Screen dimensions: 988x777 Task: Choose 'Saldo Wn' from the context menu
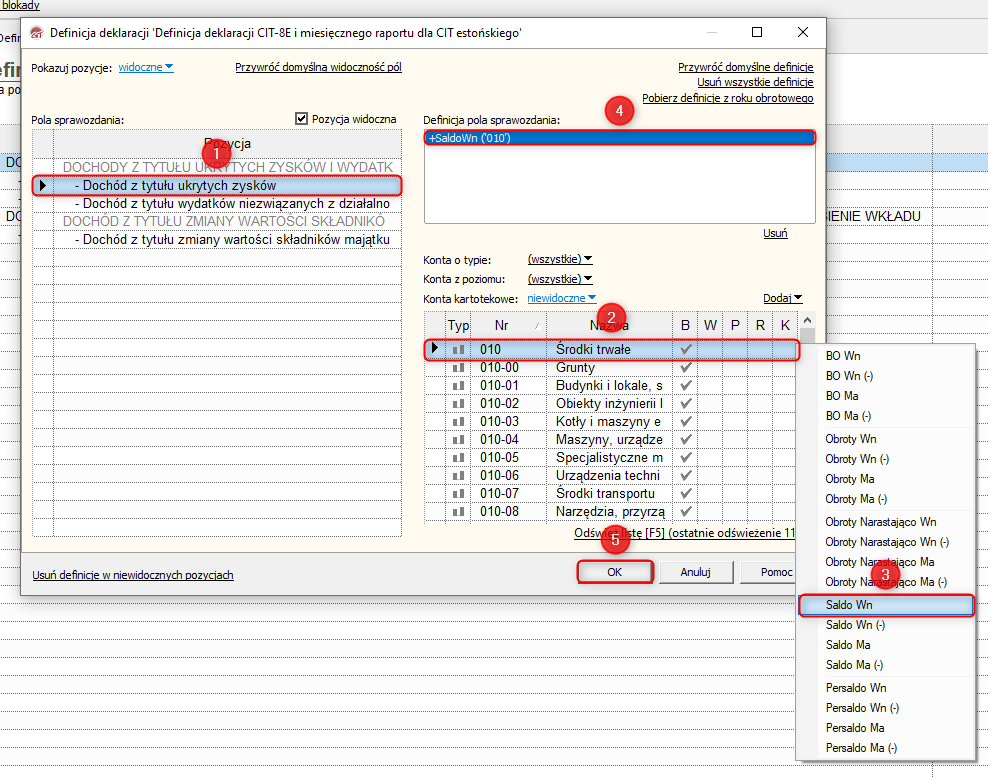[885, 605]
